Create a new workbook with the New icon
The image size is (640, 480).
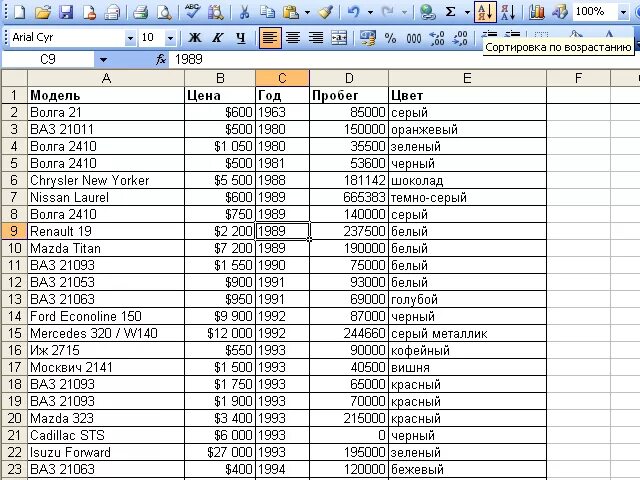pos(19,12)
